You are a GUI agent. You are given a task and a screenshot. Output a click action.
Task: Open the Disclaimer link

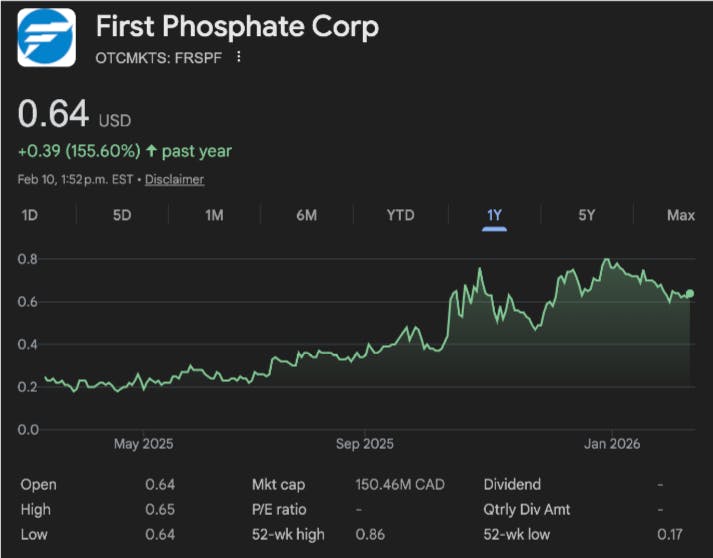tap(174, 180)
